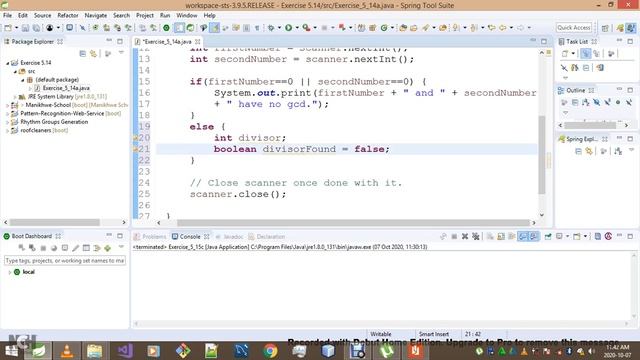
Task: Click Collapse All in Package Explorer
Action: [x=82, y=53]
